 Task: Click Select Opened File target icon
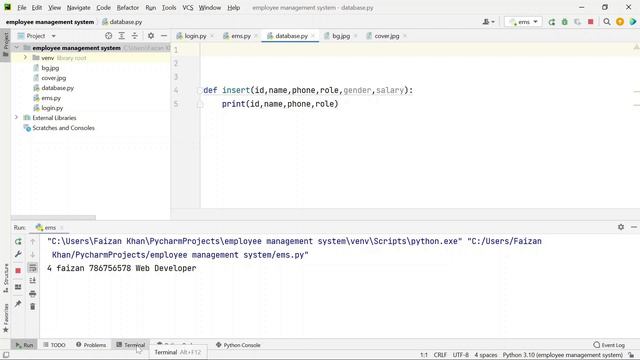pos(109,36)
